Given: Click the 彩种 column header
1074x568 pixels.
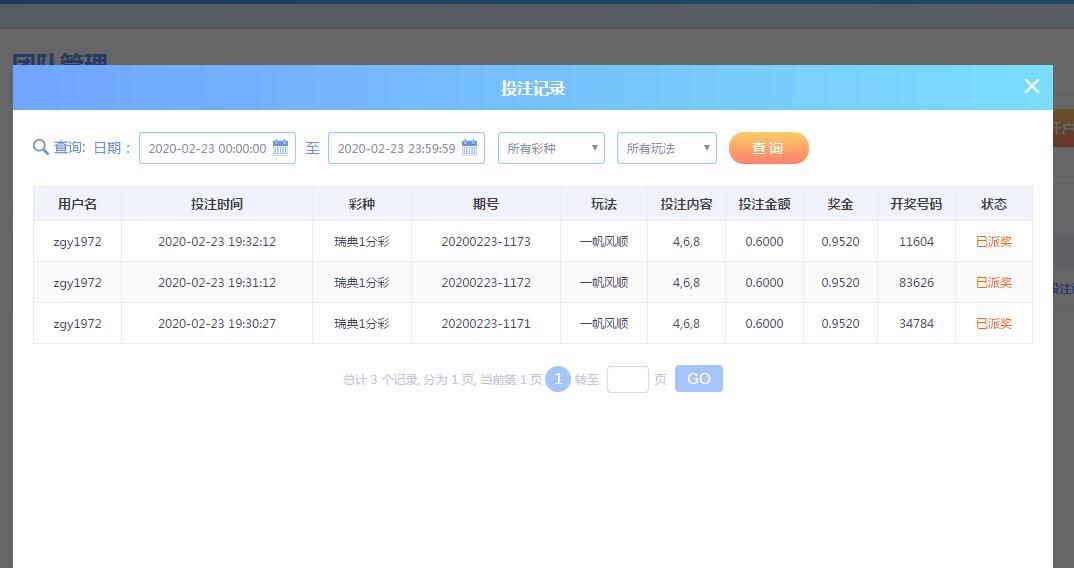Looking at the screenshot, I should pyautogui.click(x=362, y=204).
